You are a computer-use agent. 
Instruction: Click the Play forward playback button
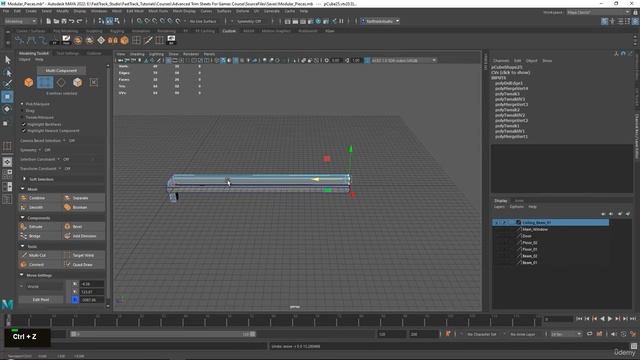click(610, 319)
